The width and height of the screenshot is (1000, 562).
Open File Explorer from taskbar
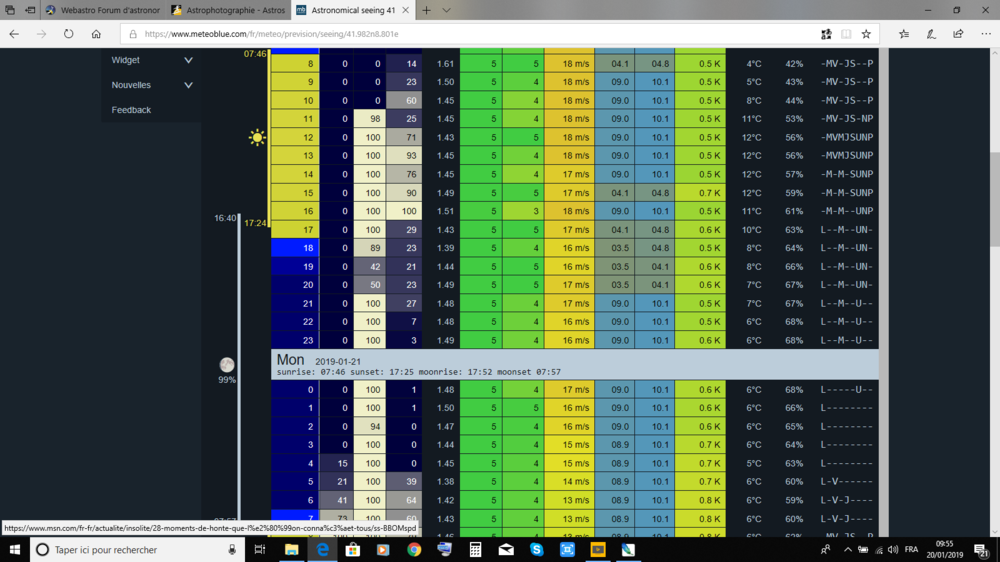[291, 549]
